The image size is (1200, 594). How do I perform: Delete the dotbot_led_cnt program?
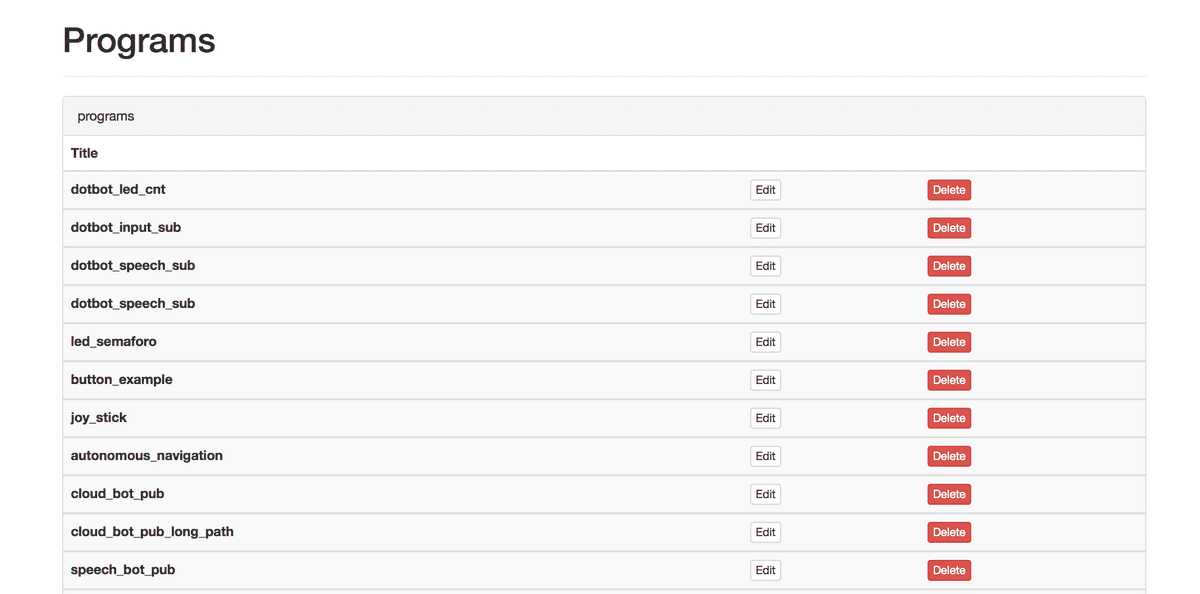pyautogui.click(x=948, y=190)
